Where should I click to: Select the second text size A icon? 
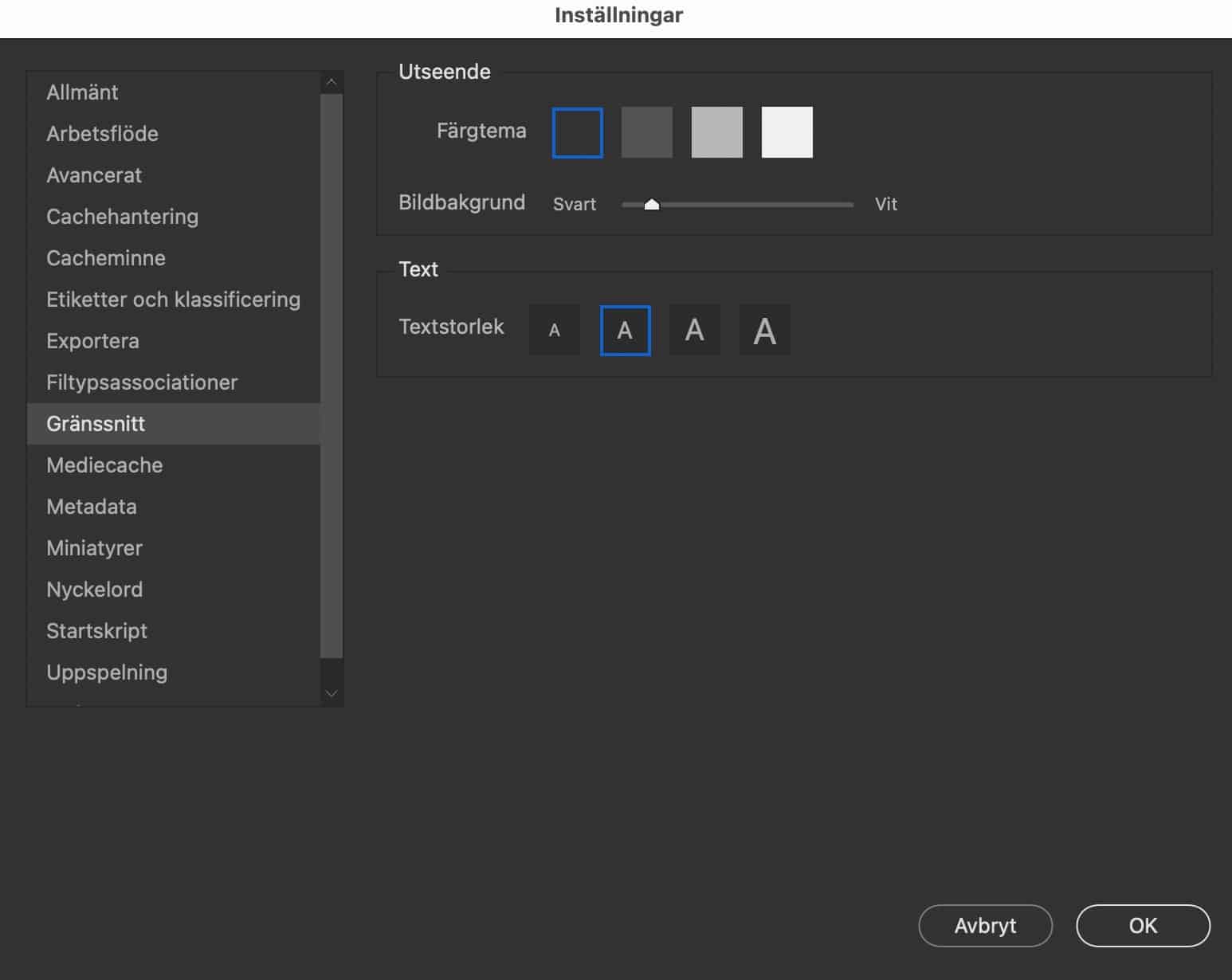point(625,330)
